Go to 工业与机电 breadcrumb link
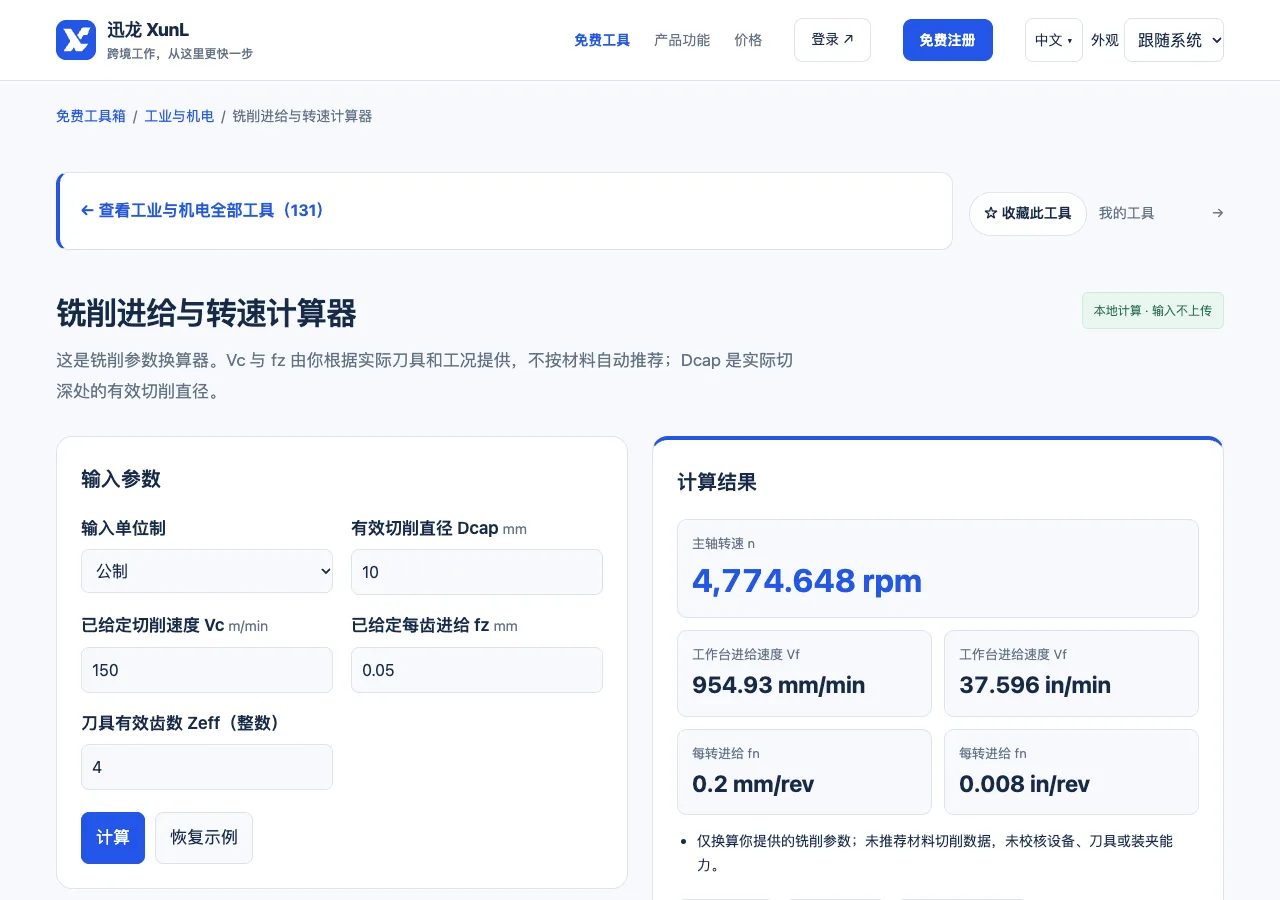 [x=179, y=116]
